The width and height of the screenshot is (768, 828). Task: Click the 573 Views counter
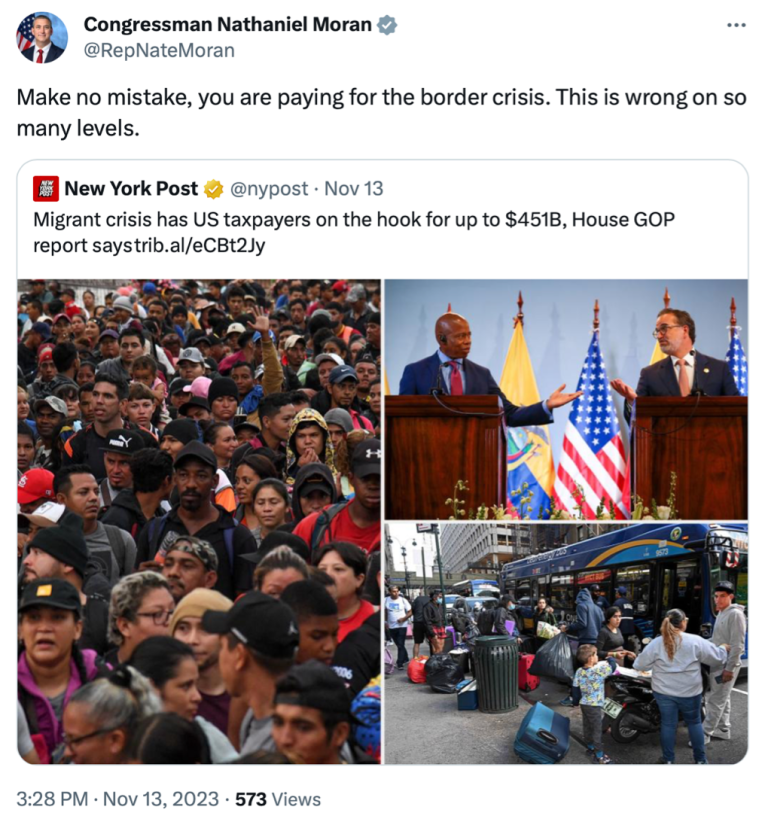click(x=278, y=799)
